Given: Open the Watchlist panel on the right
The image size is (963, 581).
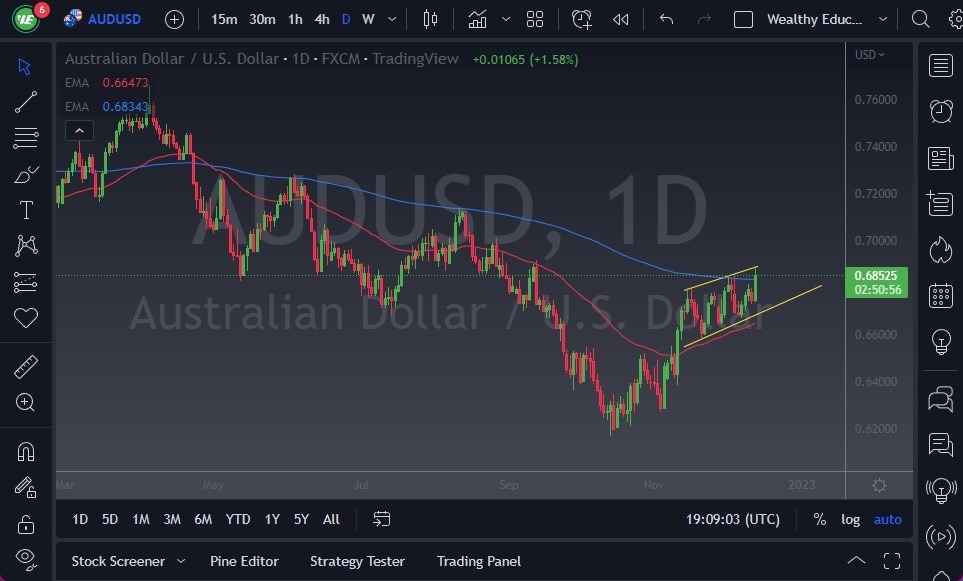Looking at the screenshot, I should point(940,65).
